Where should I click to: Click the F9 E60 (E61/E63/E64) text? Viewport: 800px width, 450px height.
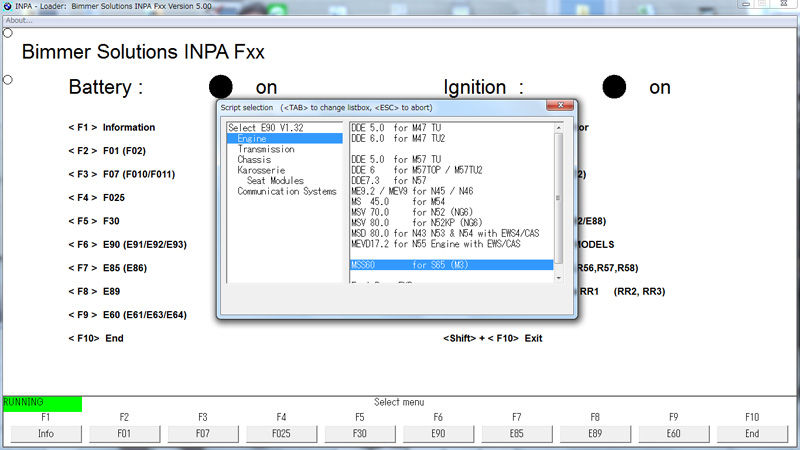coord(128,315)
